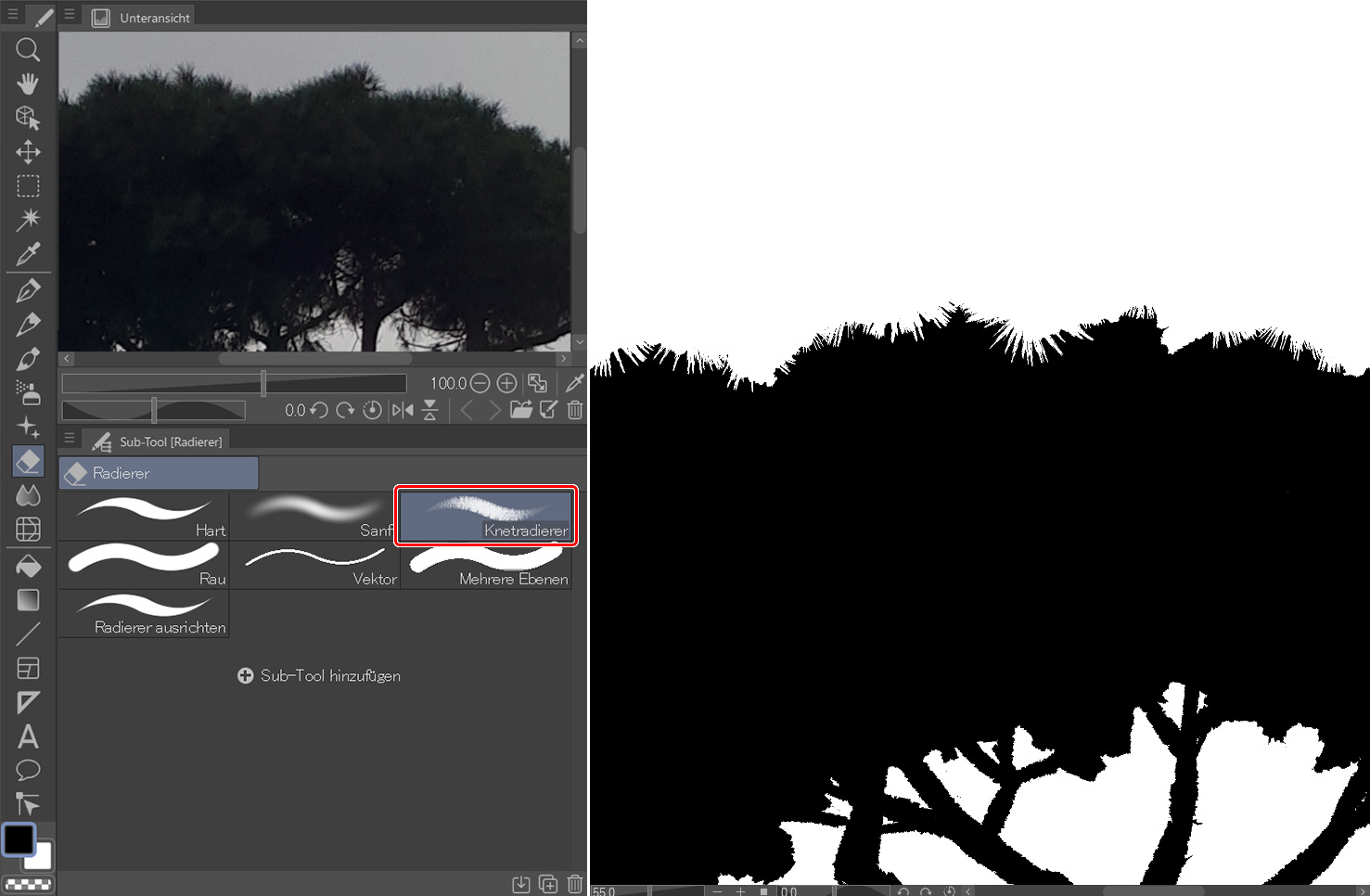Click the Gradient tool

[28, 600]
